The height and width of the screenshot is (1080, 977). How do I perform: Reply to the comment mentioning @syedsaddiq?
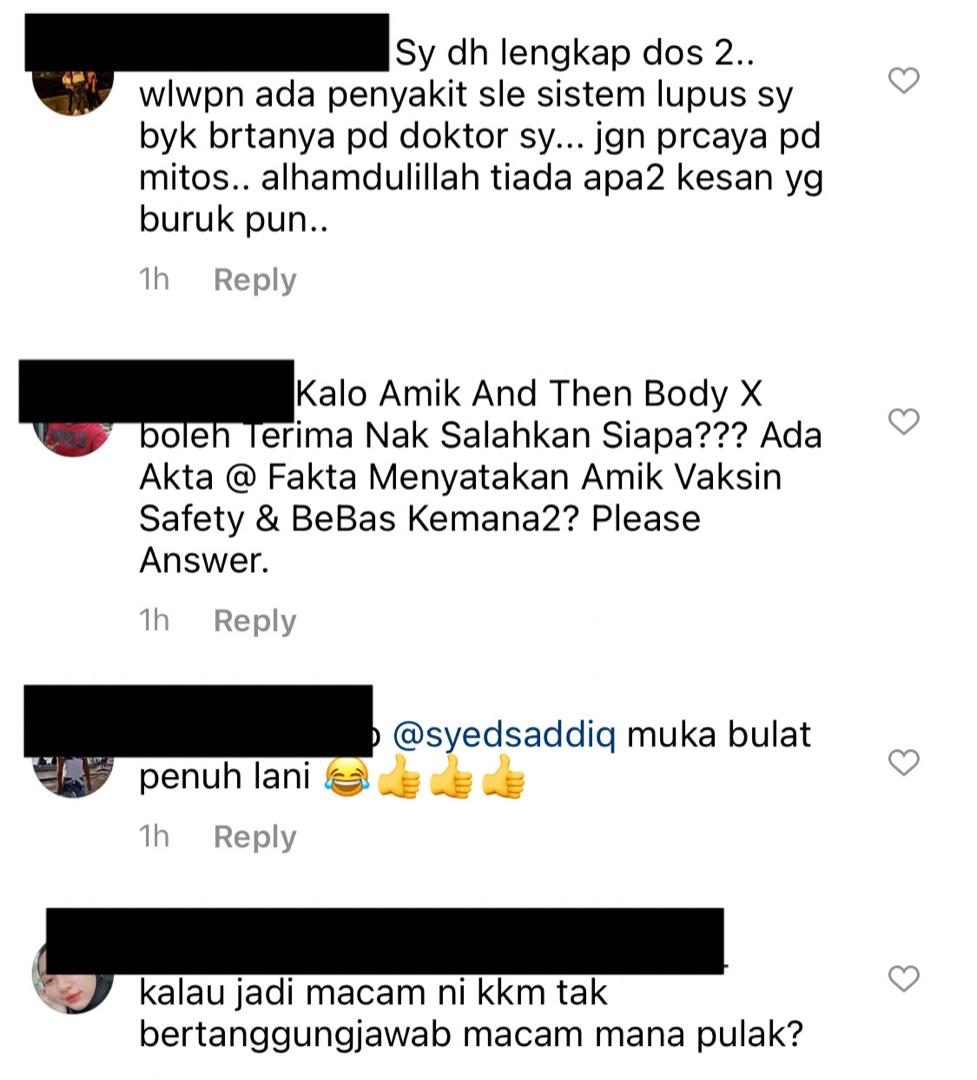click(x=254, y=837)
